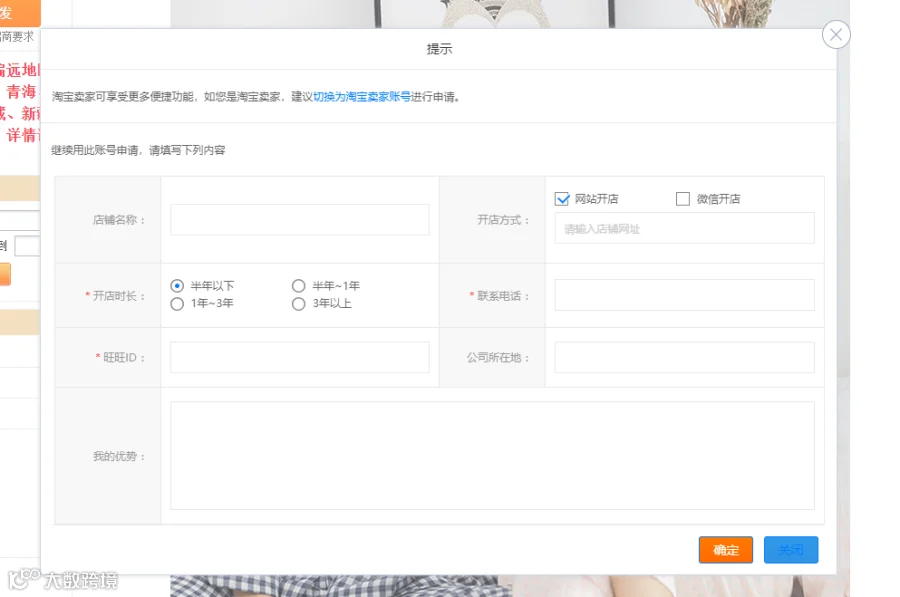
Task: Confirm with the orange 确定 button
Action: point(726,550)
